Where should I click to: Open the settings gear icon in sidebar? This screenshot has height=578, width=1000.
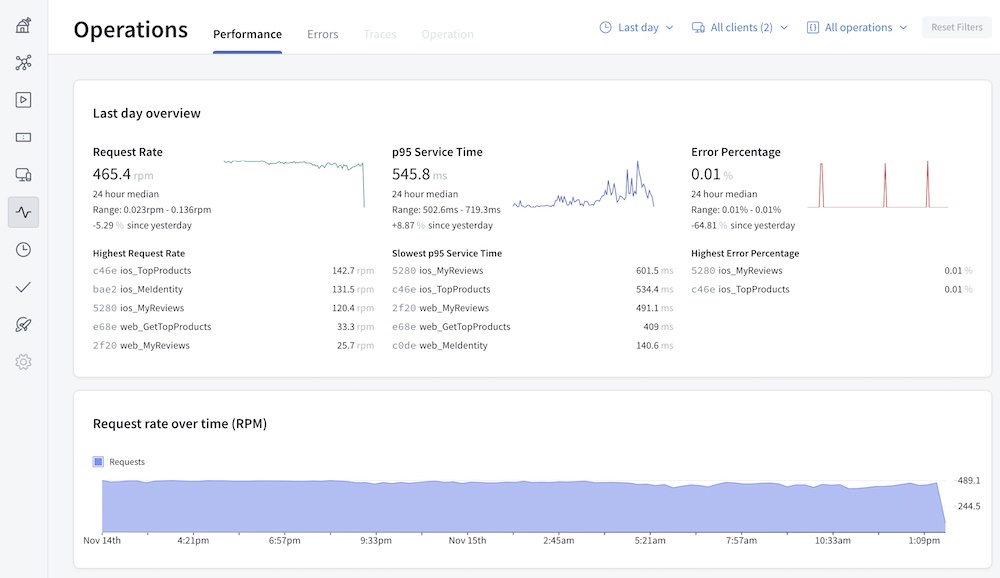23,362
